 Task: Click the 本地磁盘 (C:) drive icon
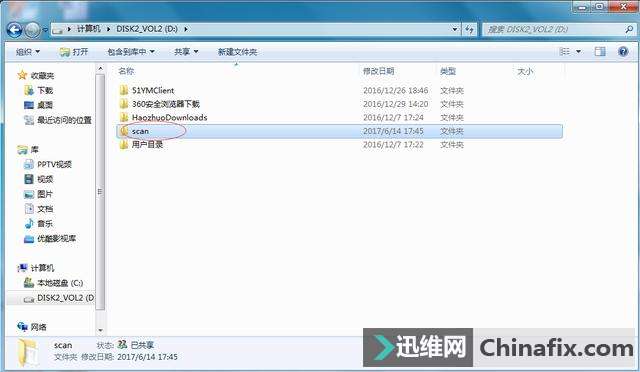(x=29, y=282)
